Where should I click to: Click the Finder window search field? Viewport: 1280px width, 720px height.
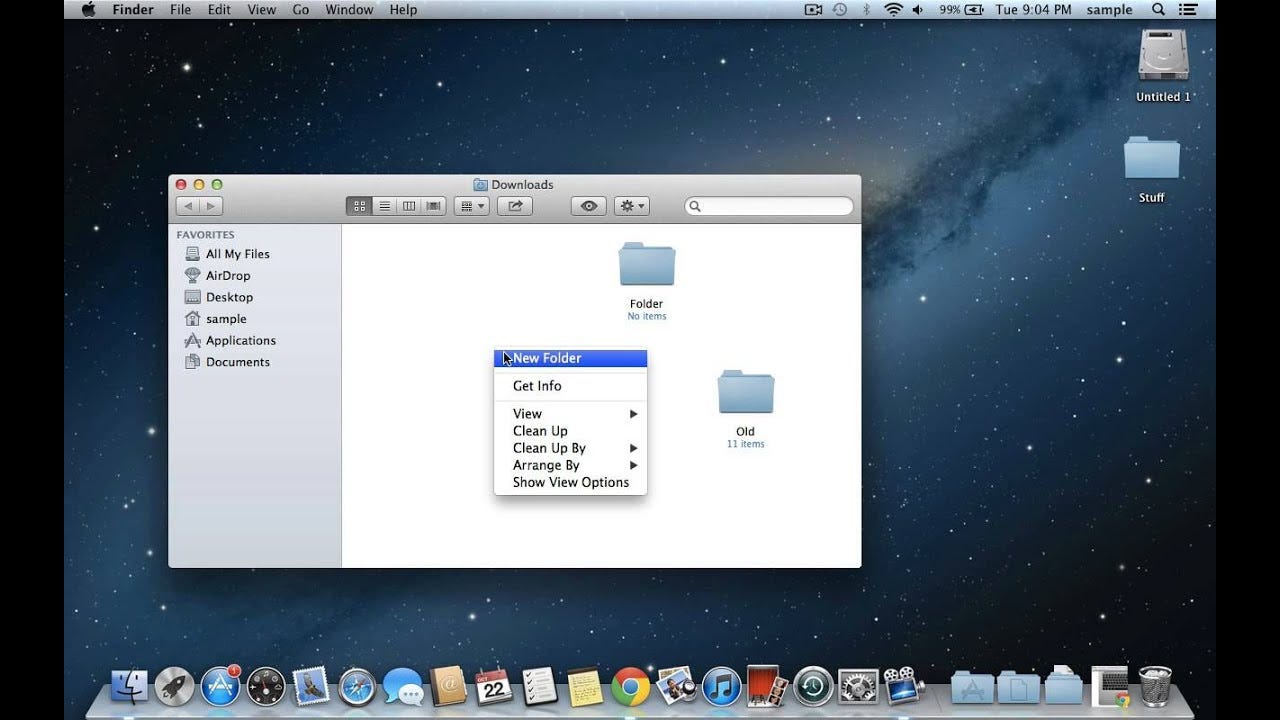(x=769, y=206)
